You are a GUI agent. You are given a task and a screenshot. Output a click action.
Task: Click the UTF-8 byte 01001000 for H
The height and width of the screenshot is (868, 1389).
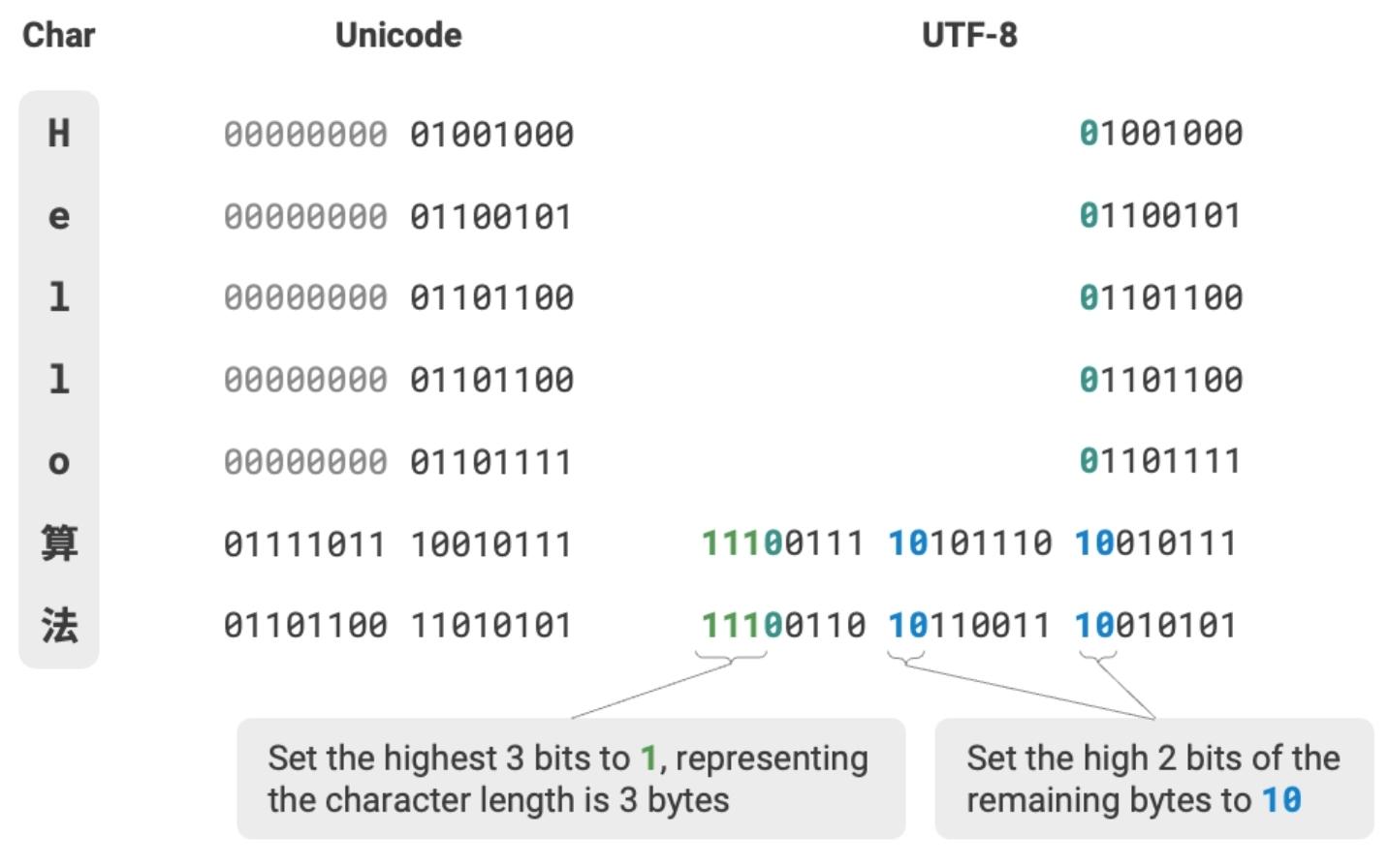[1161, 134]
